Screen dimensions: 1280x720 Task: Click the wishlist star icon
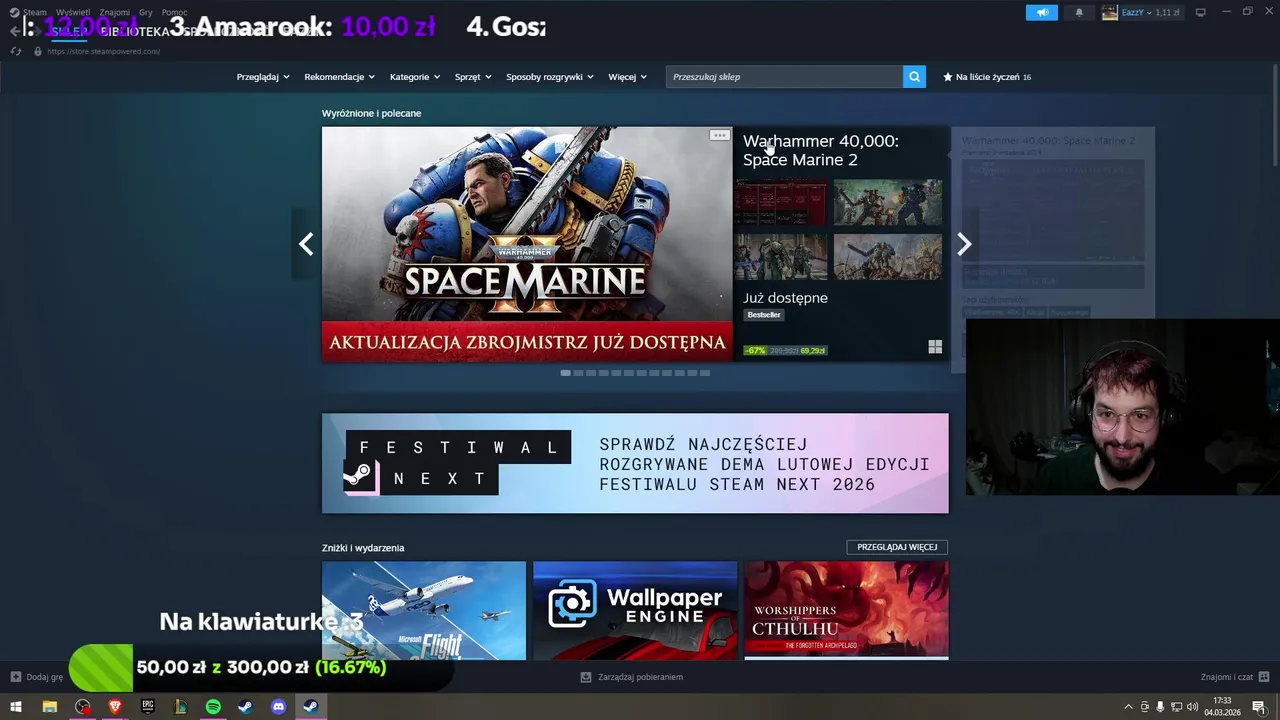pyautogui.click(x=948, y=77)
